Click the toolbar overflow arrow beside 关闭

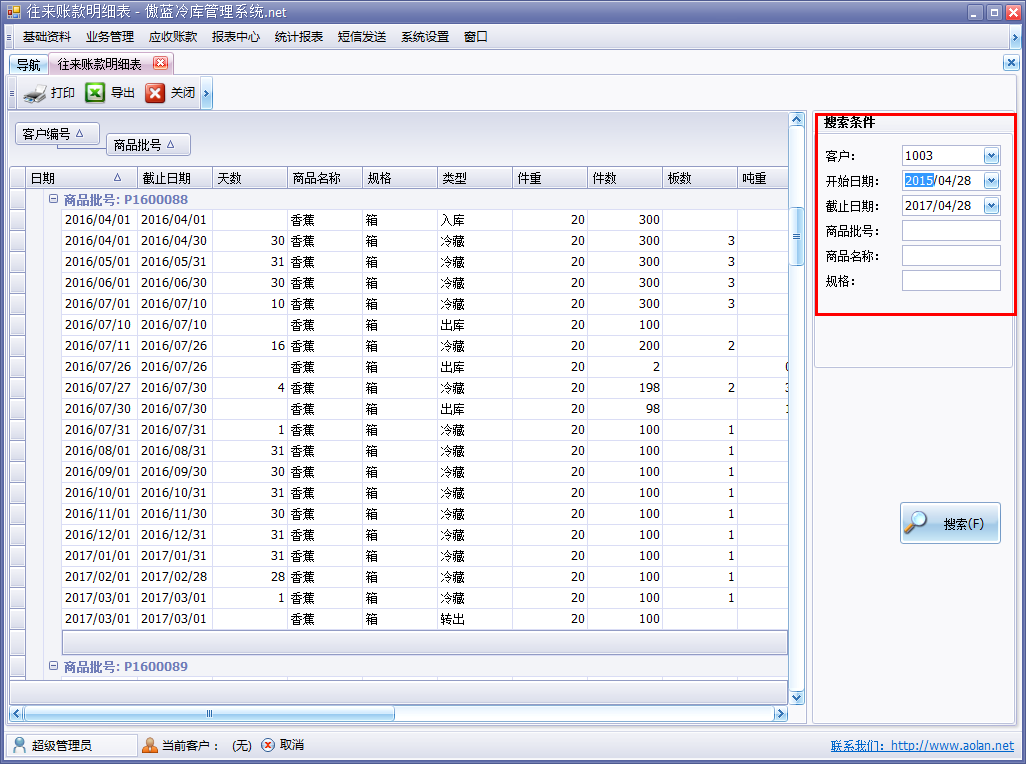click(206, 94)
